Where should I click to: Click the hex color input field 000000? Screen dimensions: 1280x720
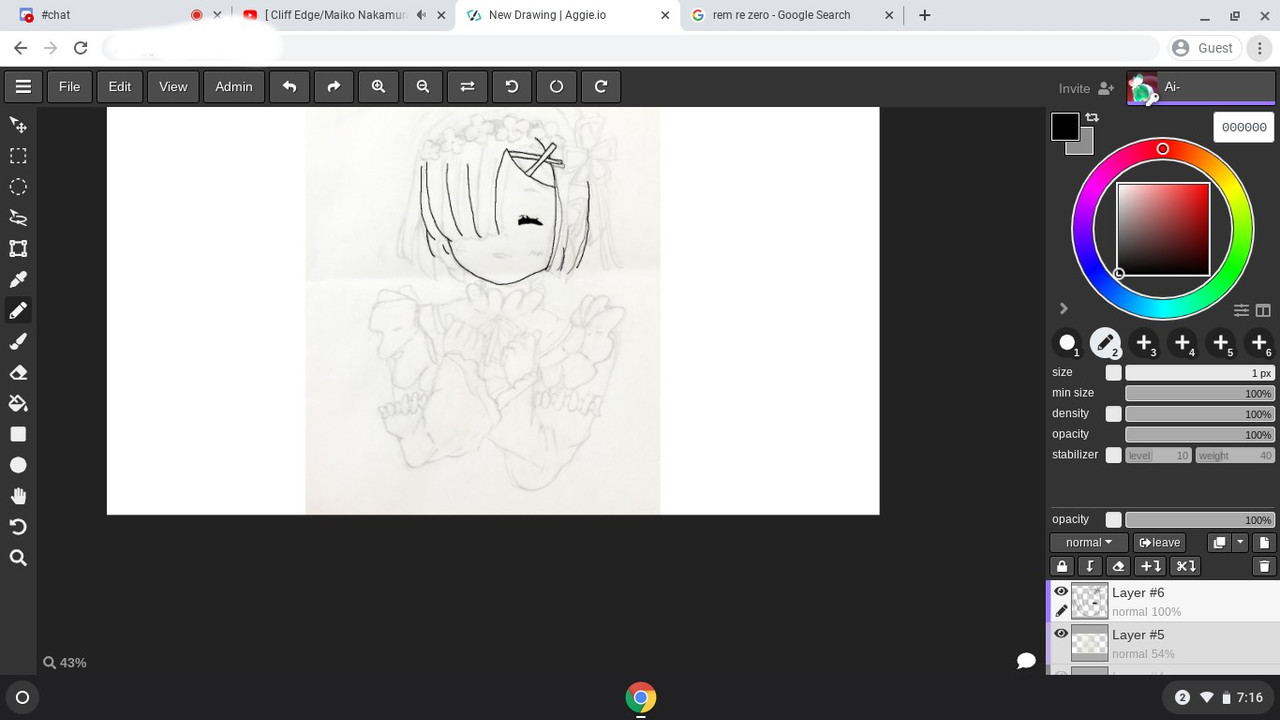point(1244,127)
